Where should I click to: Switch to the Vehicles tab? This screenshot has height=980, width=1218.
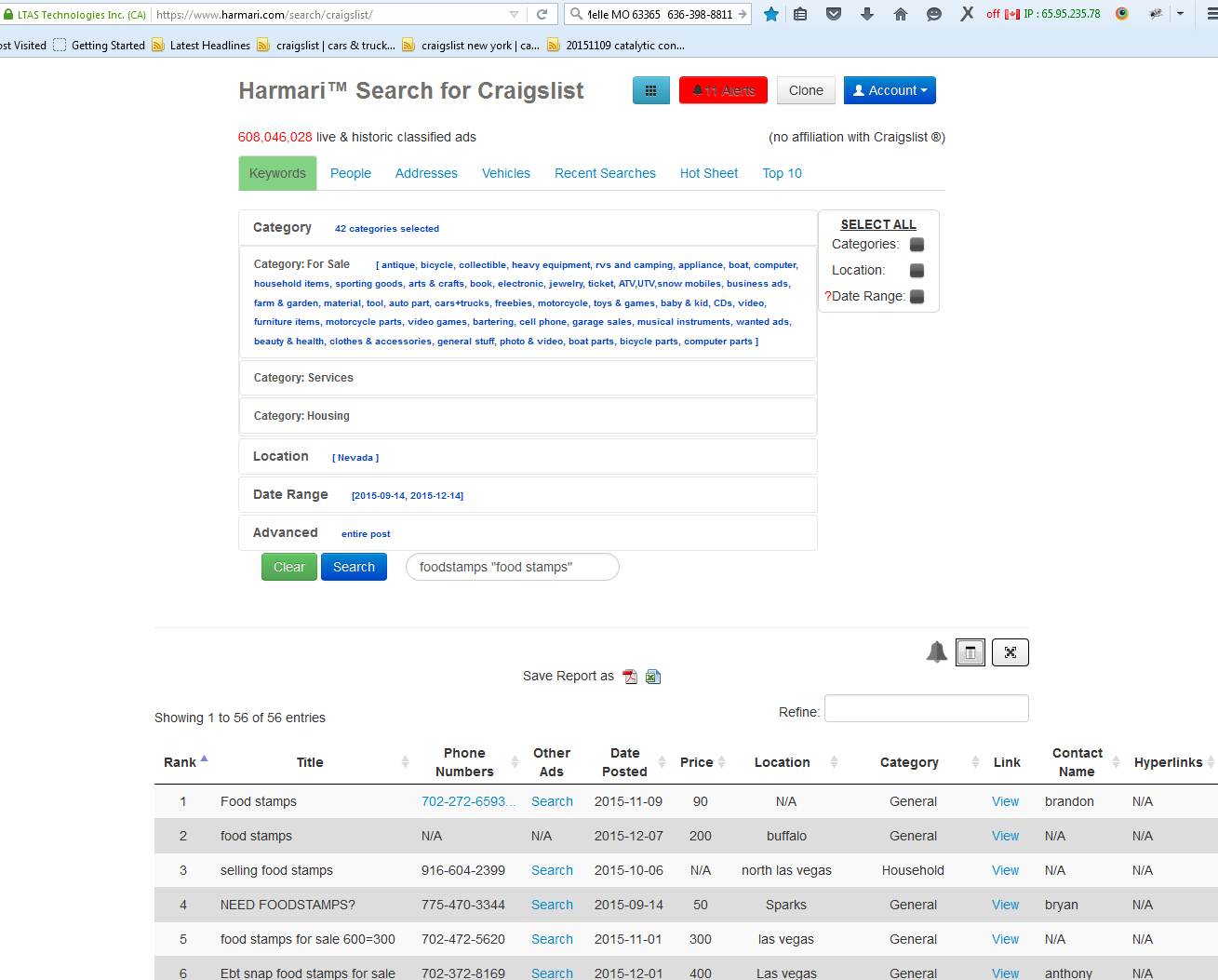pyautogui.click(x=506, y=173)
